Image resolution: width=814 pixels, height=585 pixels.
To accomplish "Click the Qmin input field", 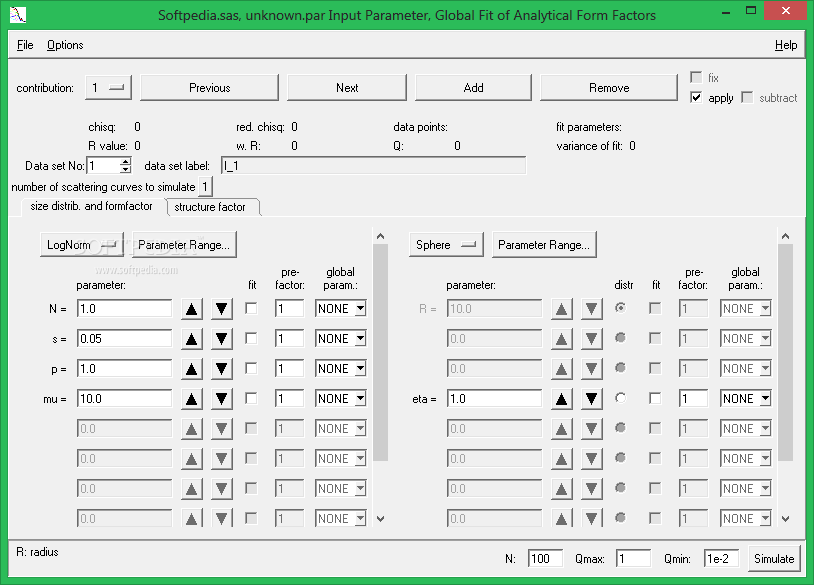I will coord(722,559).
